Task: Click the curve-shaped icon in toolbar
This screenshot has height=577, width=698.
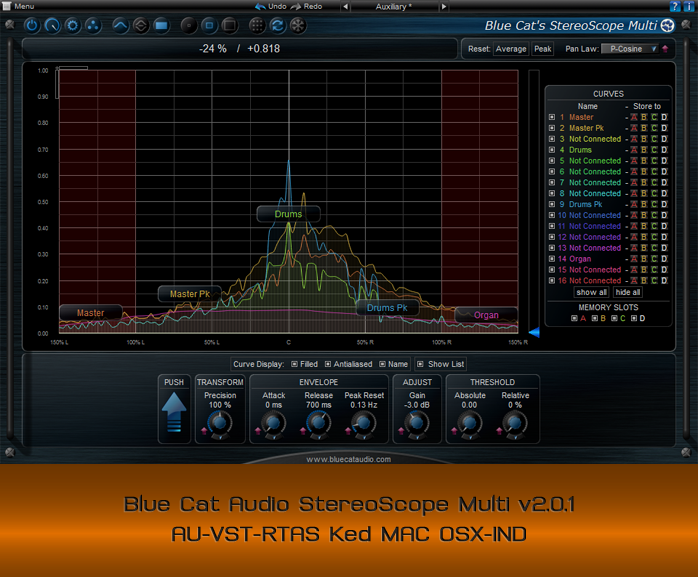Action: [x=120, y=25]
